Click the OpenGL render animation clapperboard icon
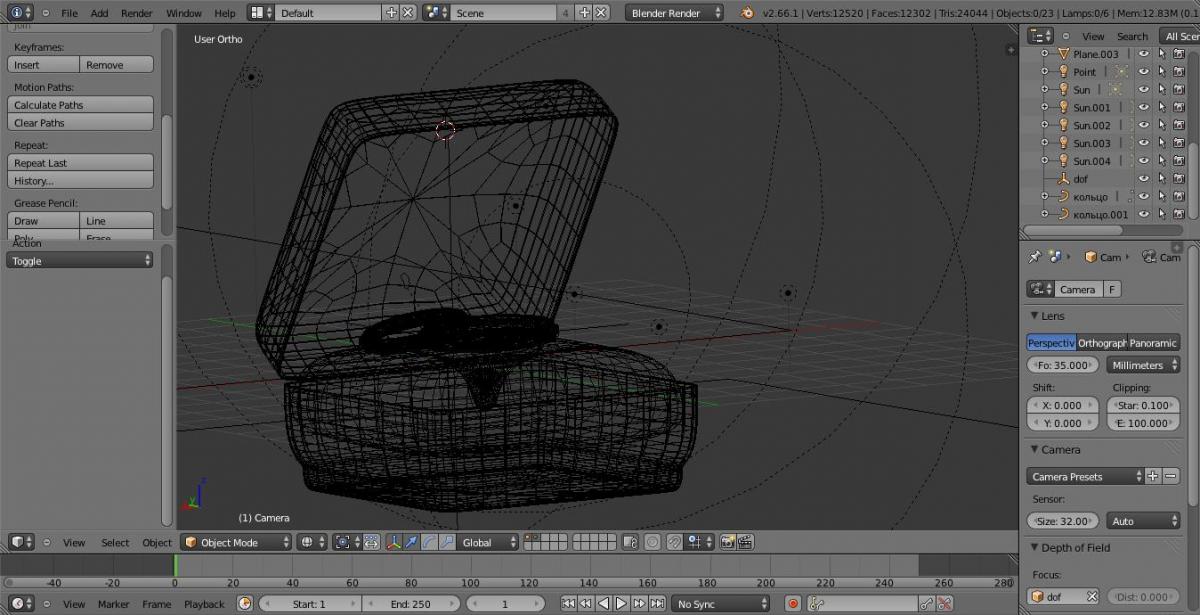The image size is (1200, 615). tap(745, 542)
